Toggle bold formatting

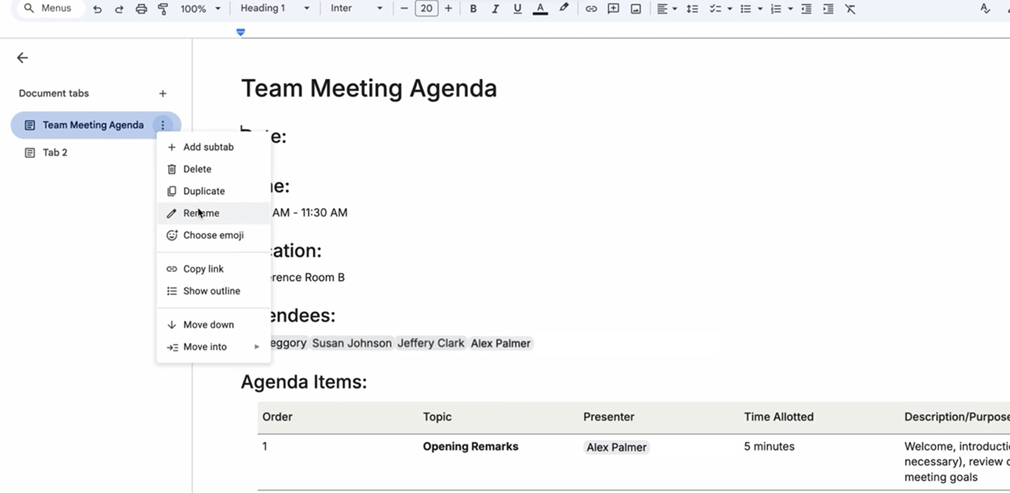473,9
